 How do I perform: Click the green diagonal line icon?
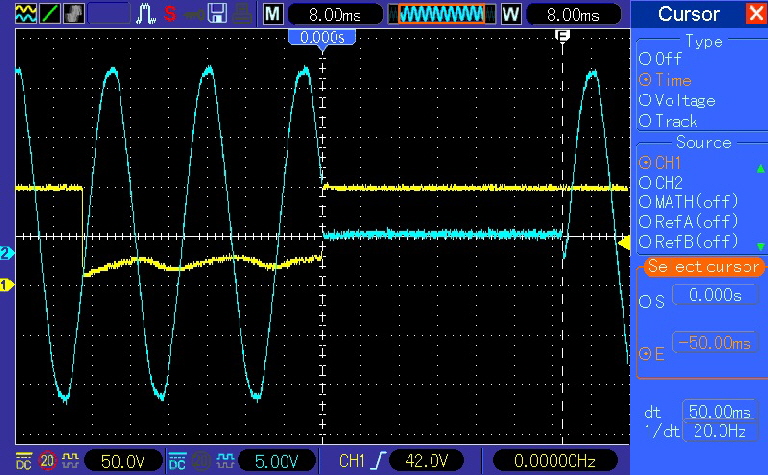49,14
